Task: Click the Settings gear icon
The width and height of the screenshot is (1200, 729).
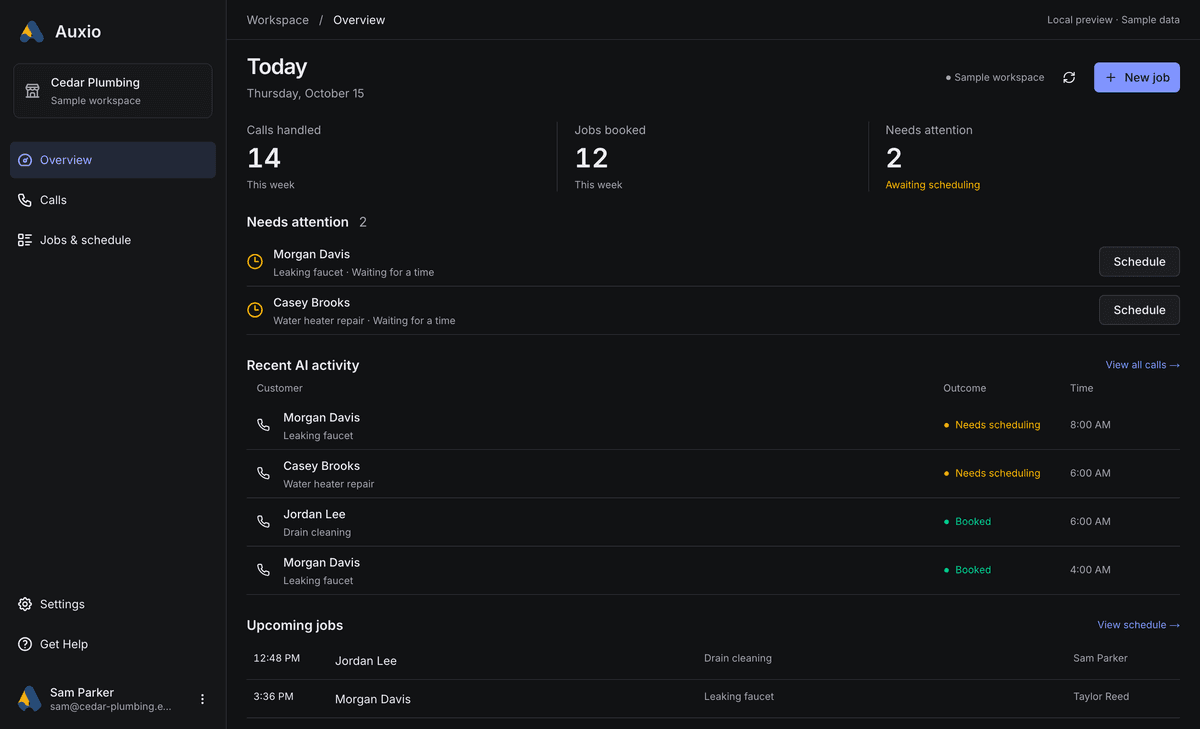Action: 25,604
